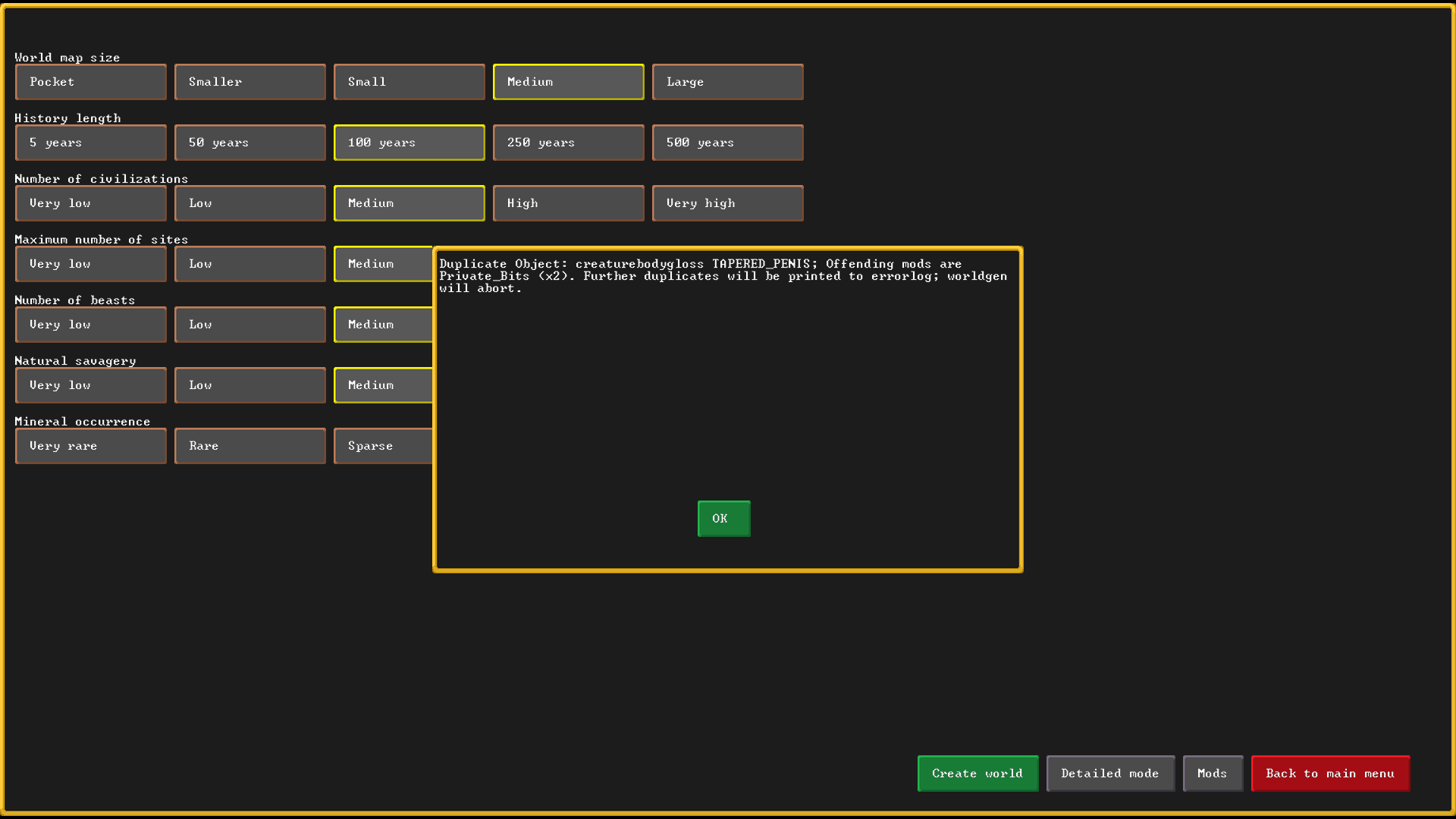
Task: Click the Maximum number of sites label
Action: (102, 240)
